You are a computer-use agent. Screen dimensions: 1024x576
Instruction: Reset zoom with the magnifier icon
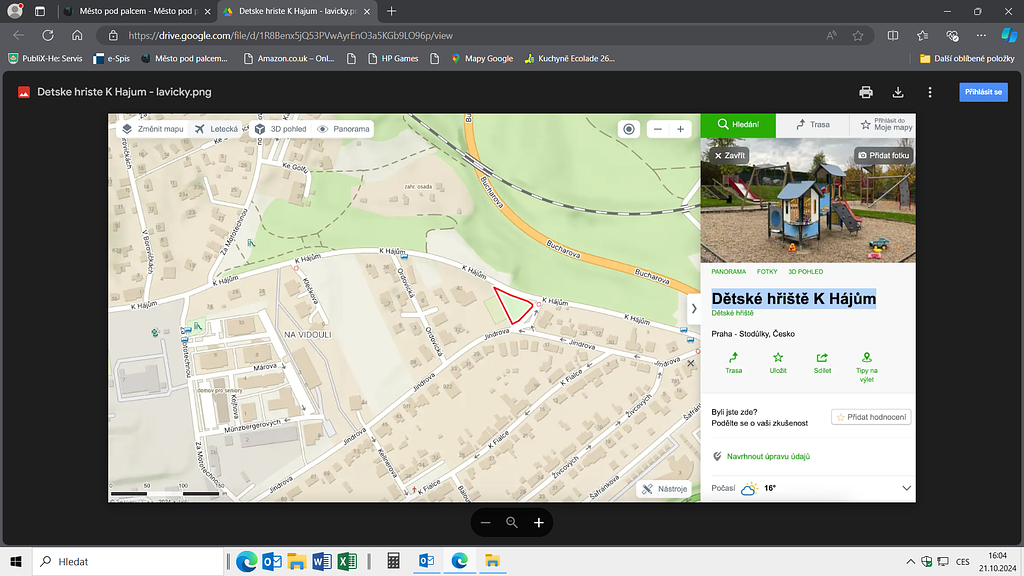pyautogui.click(x=512, y=523)
